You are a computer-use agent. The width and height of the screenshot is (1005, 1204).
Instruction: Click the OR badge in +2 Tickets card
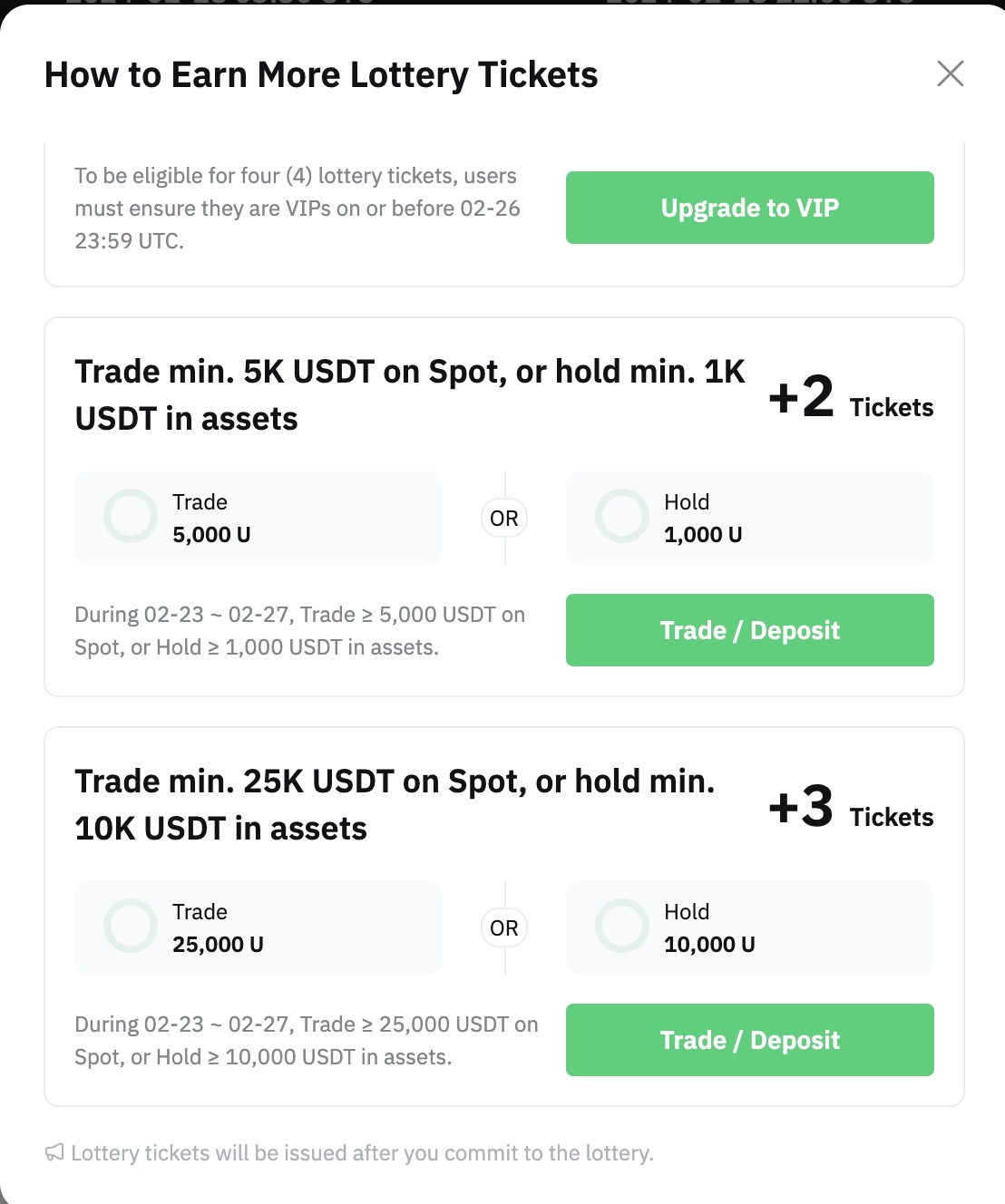pyautogui.click(x=504, y=518)
